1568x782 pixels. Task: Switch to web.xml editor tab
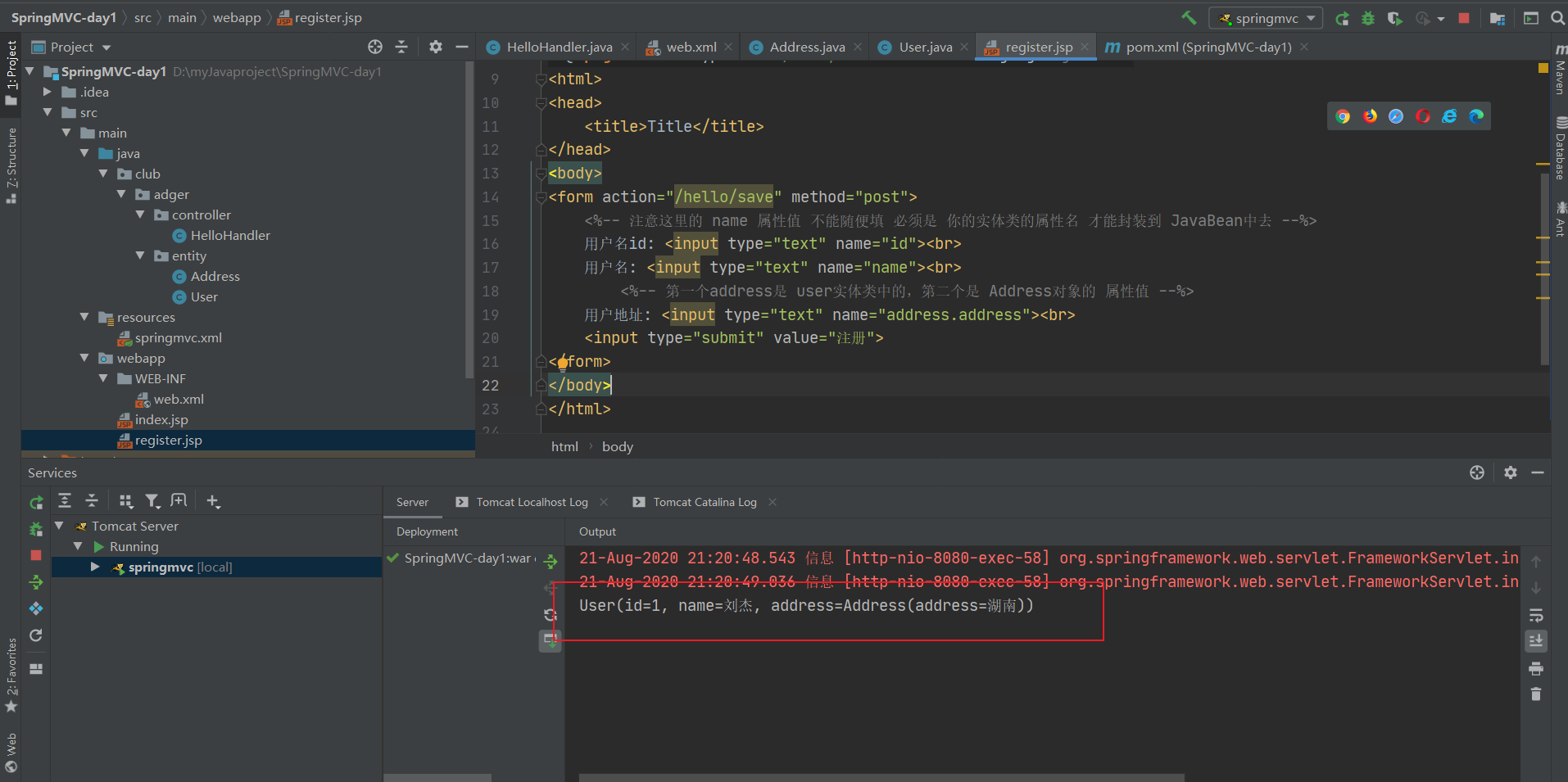691,47
